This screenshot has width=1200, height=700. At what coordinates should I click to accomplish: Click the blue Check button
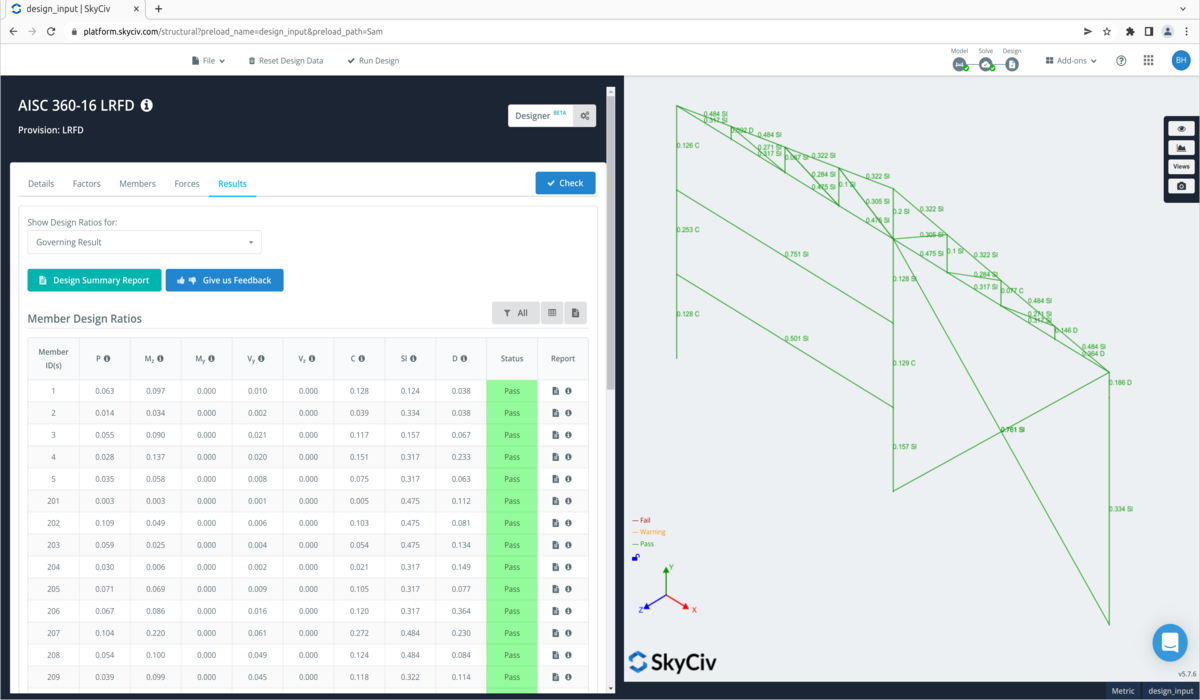[x=565, y=183]
